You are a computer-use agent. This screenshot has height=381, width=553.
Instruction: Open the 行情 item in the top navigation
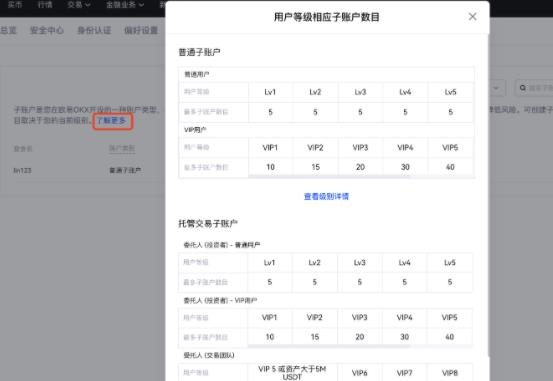(x=45, y=5)
